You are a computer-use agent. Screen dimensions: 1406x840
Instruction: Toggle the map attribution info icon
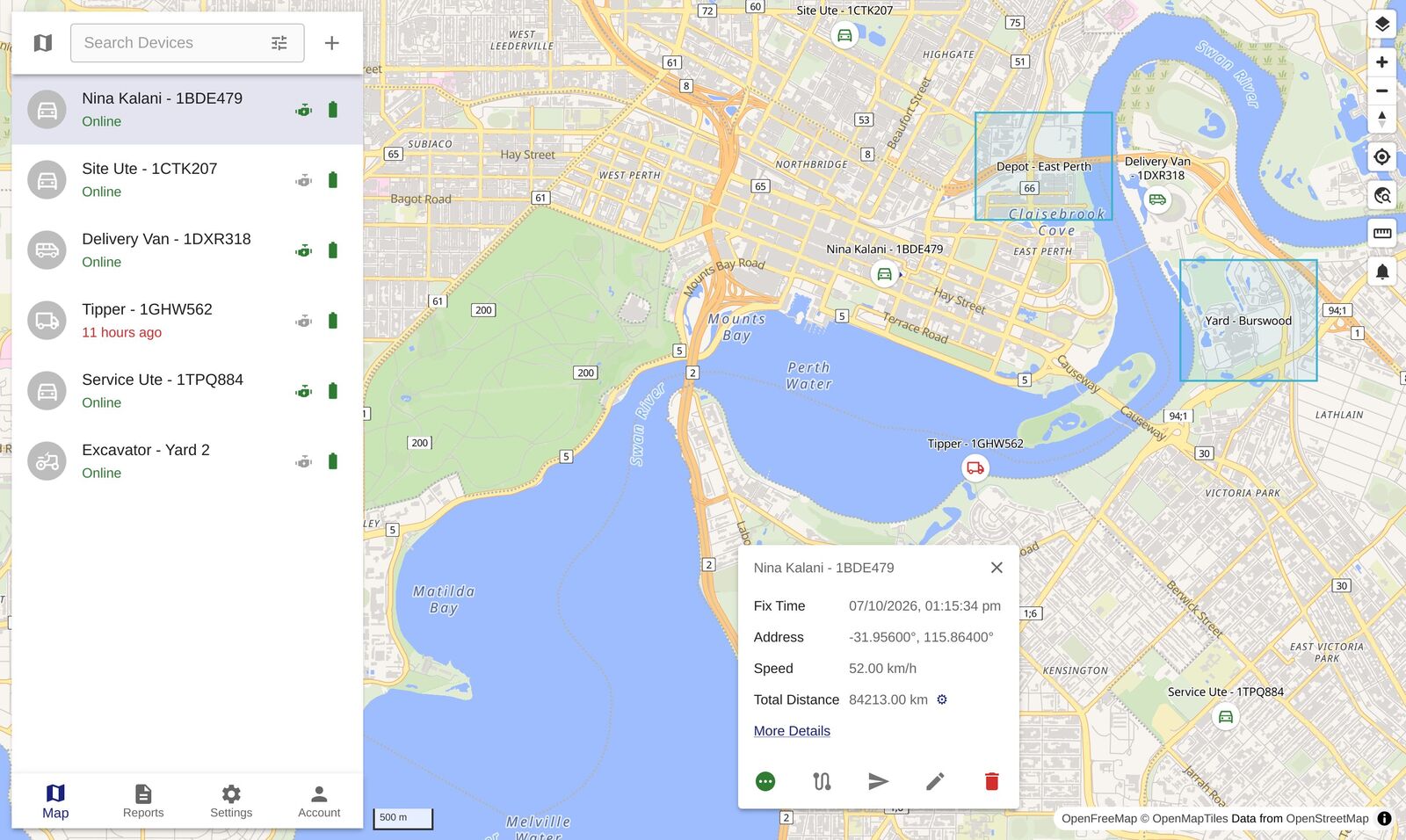pos(1385,818)
